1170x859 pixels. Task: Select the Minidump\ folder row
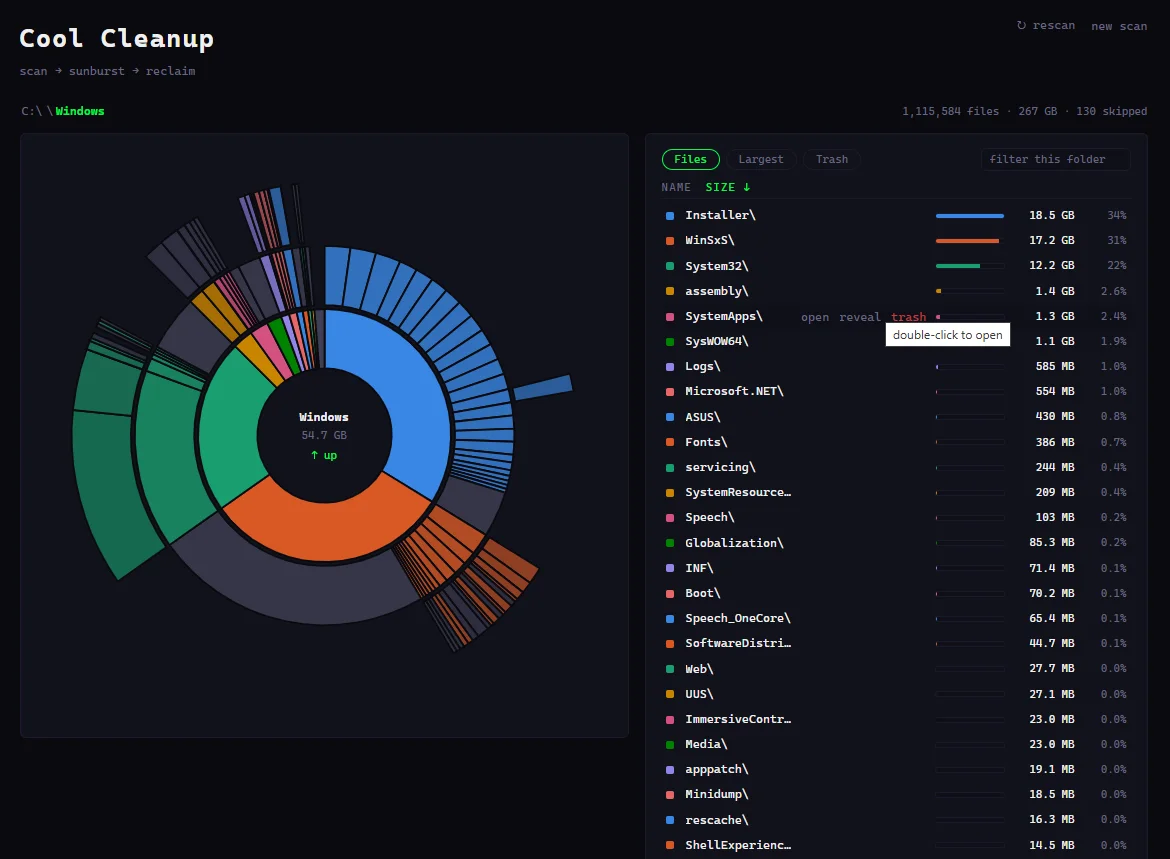pos(895,795)
